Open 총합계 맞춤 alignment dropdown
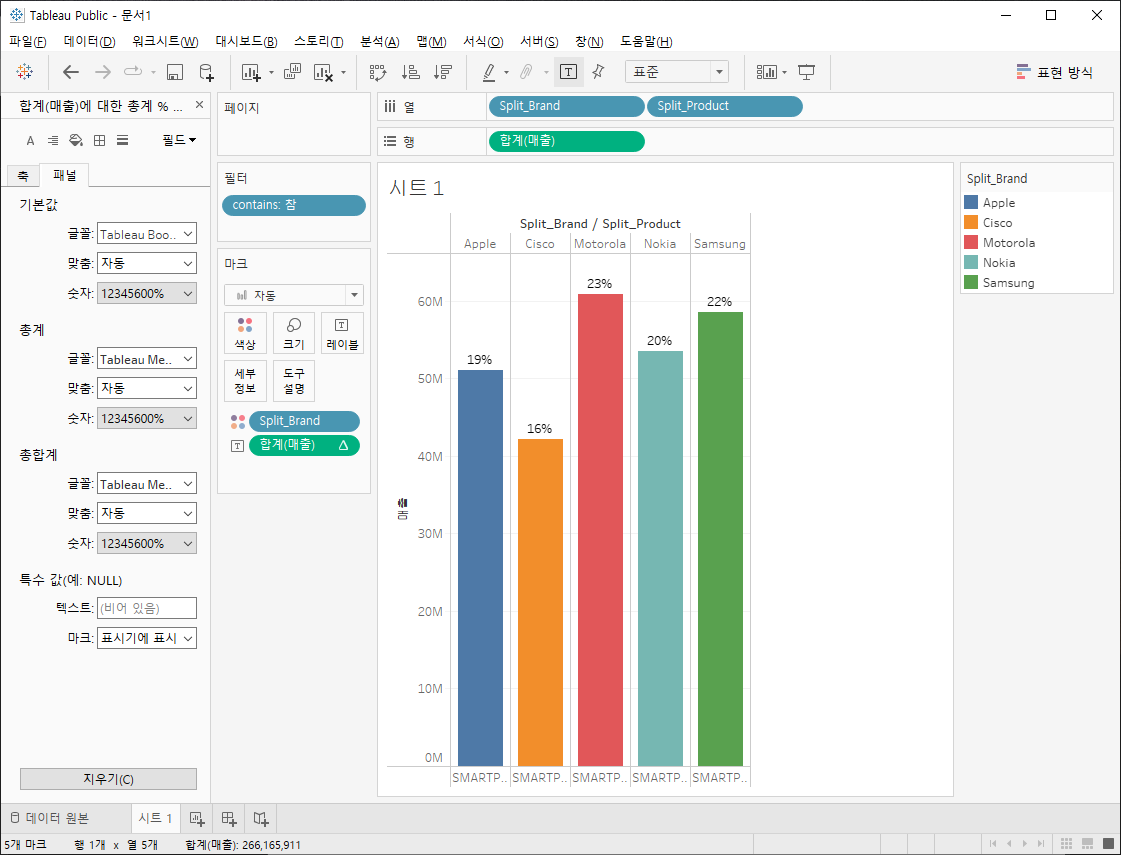 point(147,513)
